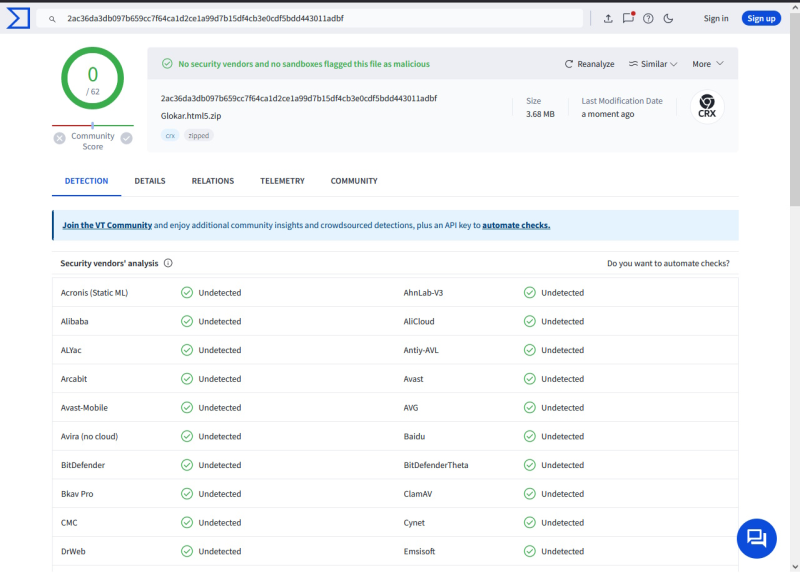
Task: Click Antiy-AVL undetected check icon
Action: coord(530,350)
